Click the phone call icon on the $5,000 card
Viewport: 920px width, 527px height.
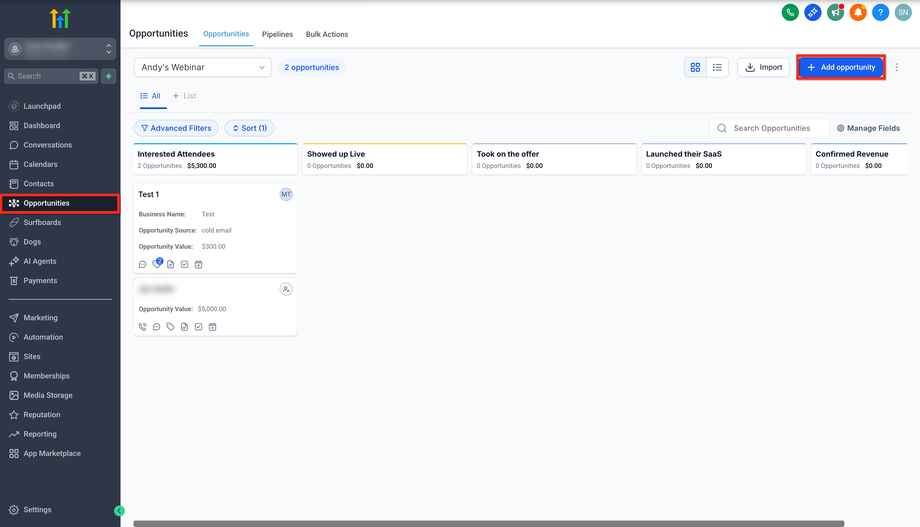pos(143,327)
